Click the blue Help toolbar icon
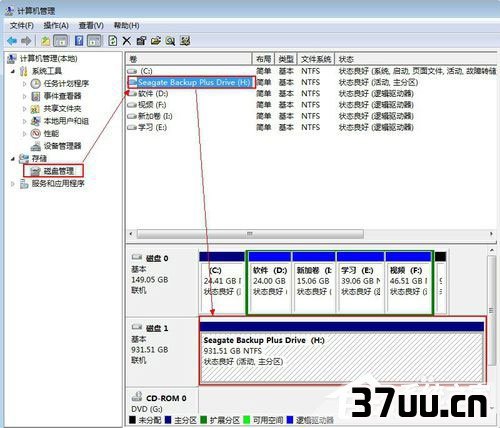 tap(79, 41)
